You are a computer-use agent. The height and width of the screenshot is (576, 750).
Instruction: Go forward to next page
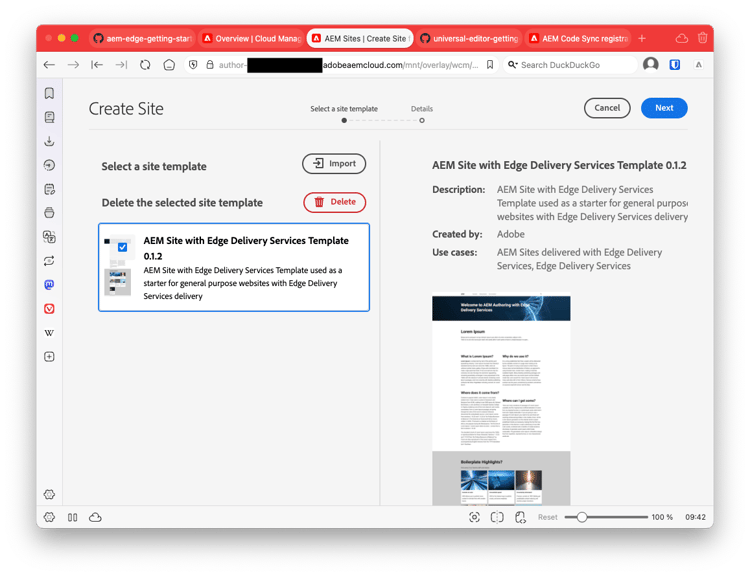73,65
